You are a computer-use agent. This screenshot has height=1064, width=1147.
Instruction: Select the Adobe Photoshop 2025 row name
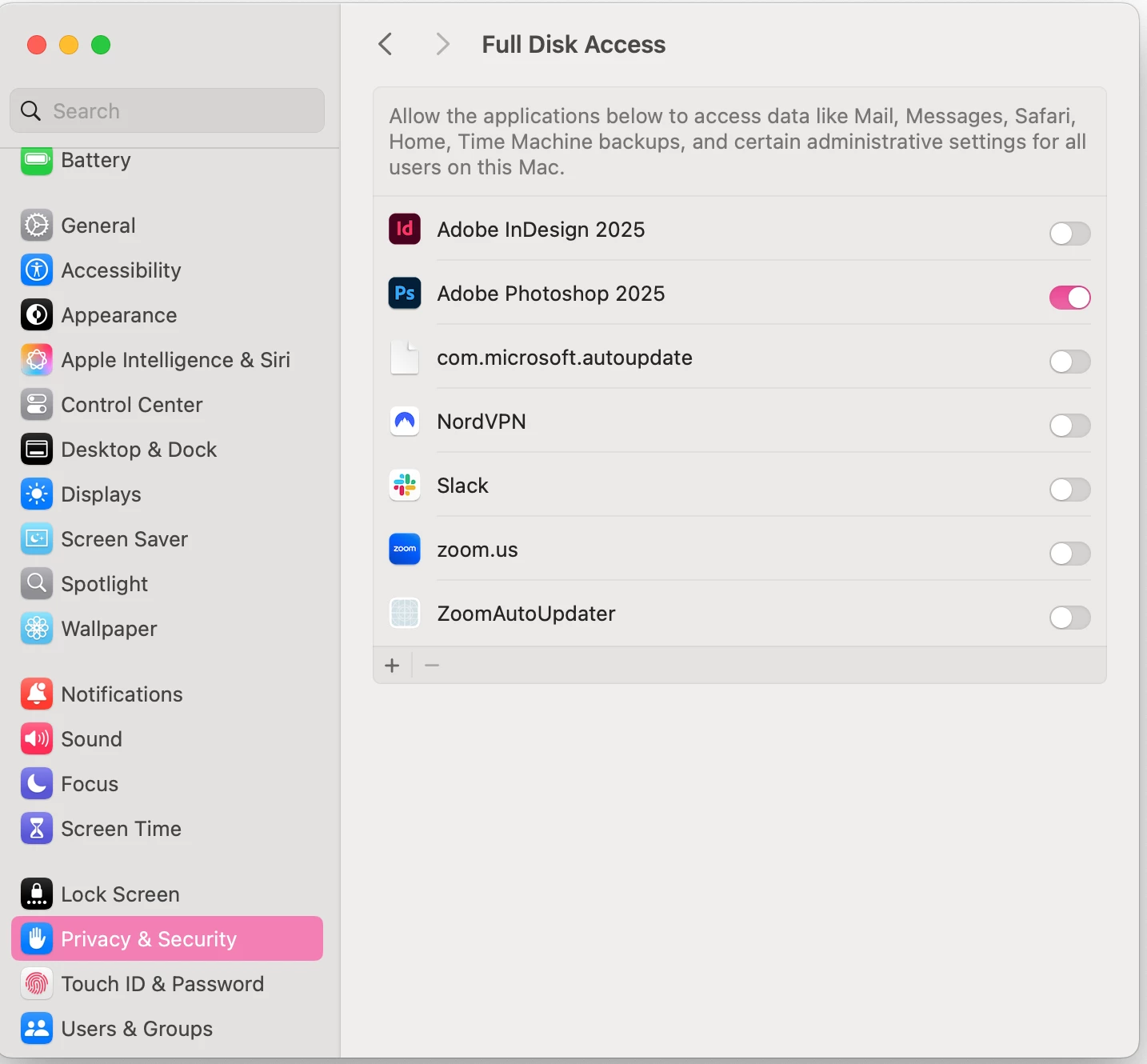pyautogui.click(x=551, y=294)
